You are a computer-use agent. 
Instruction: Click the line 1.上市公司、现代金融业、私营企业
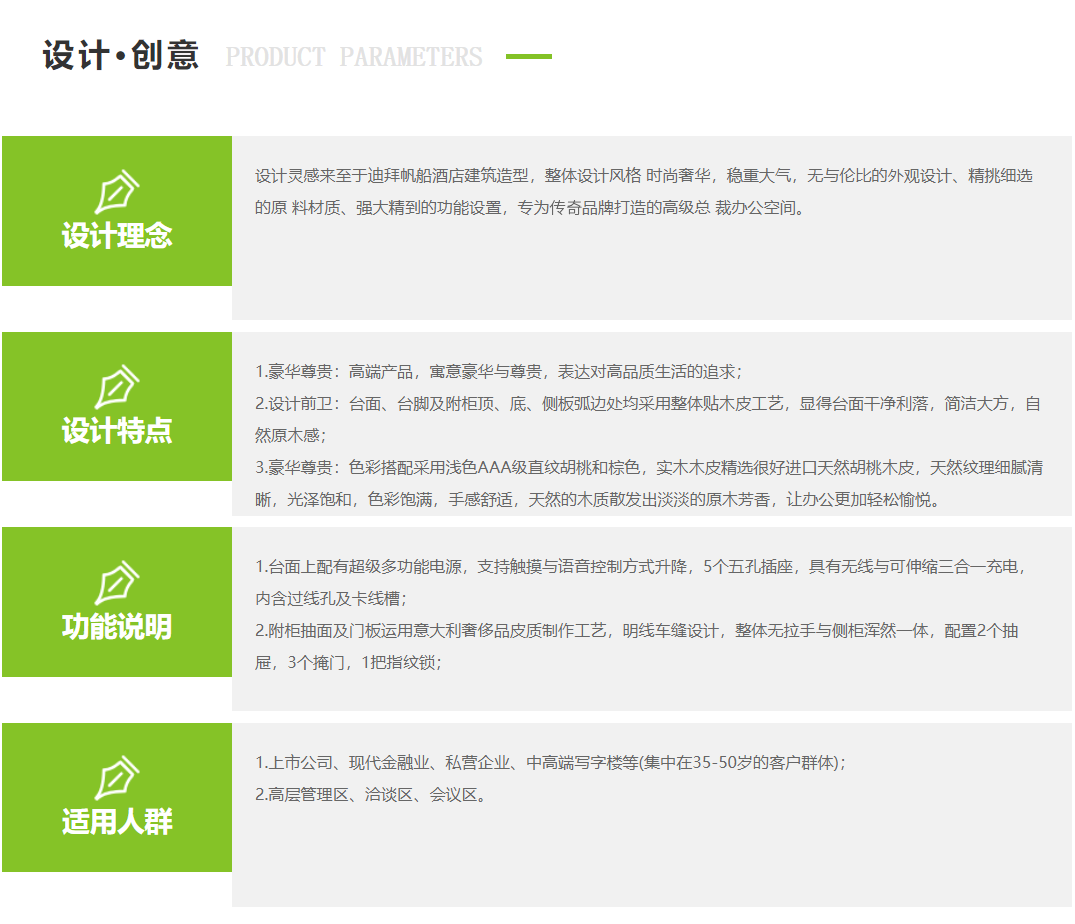[551, 762]
